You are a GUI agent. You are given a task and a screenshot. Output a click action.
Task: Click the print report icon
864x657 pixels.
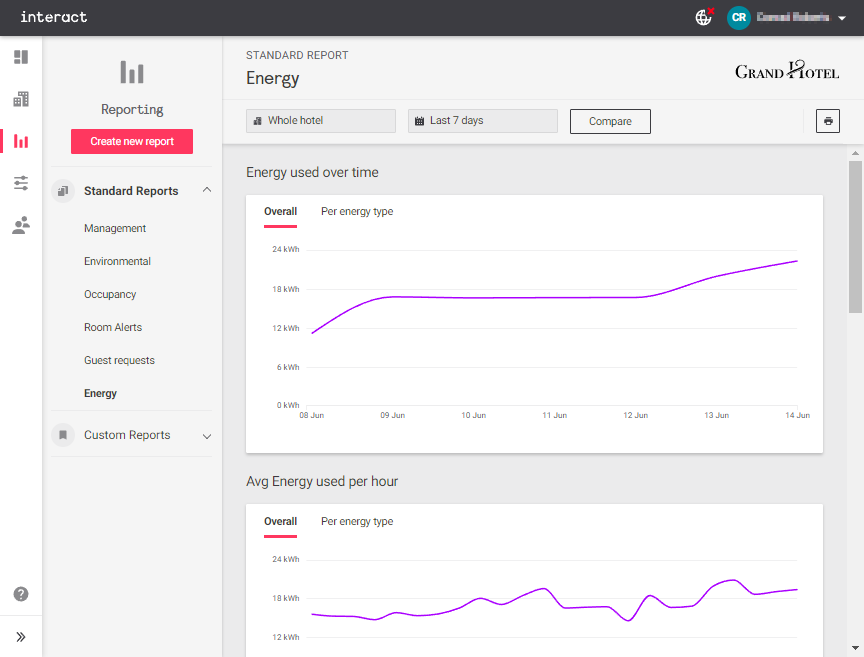828,121
